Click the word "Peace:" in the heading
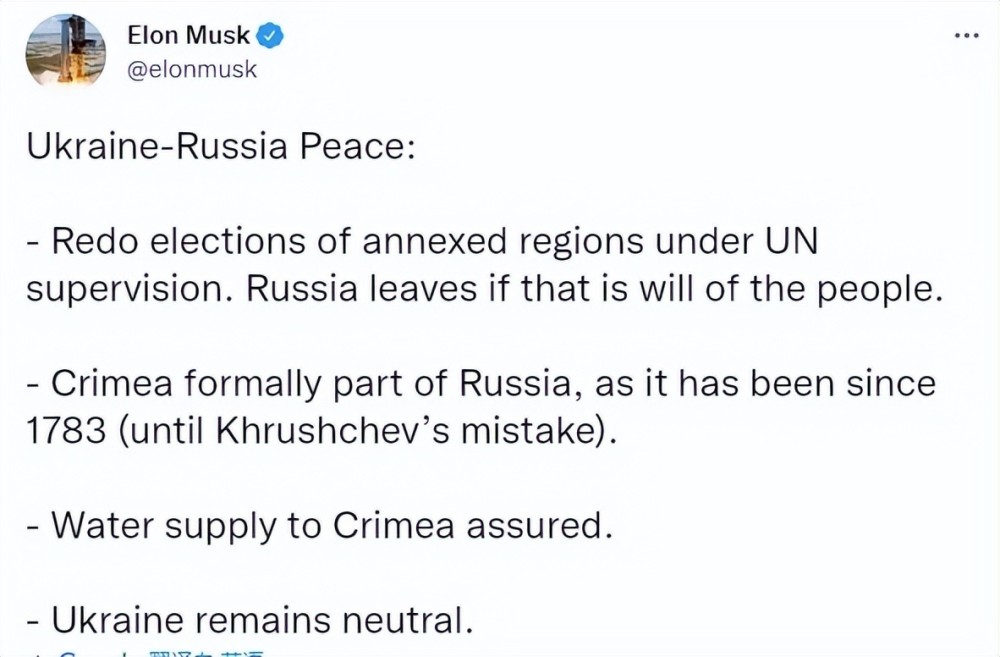 pyautogui.click(x=357, y=147)
